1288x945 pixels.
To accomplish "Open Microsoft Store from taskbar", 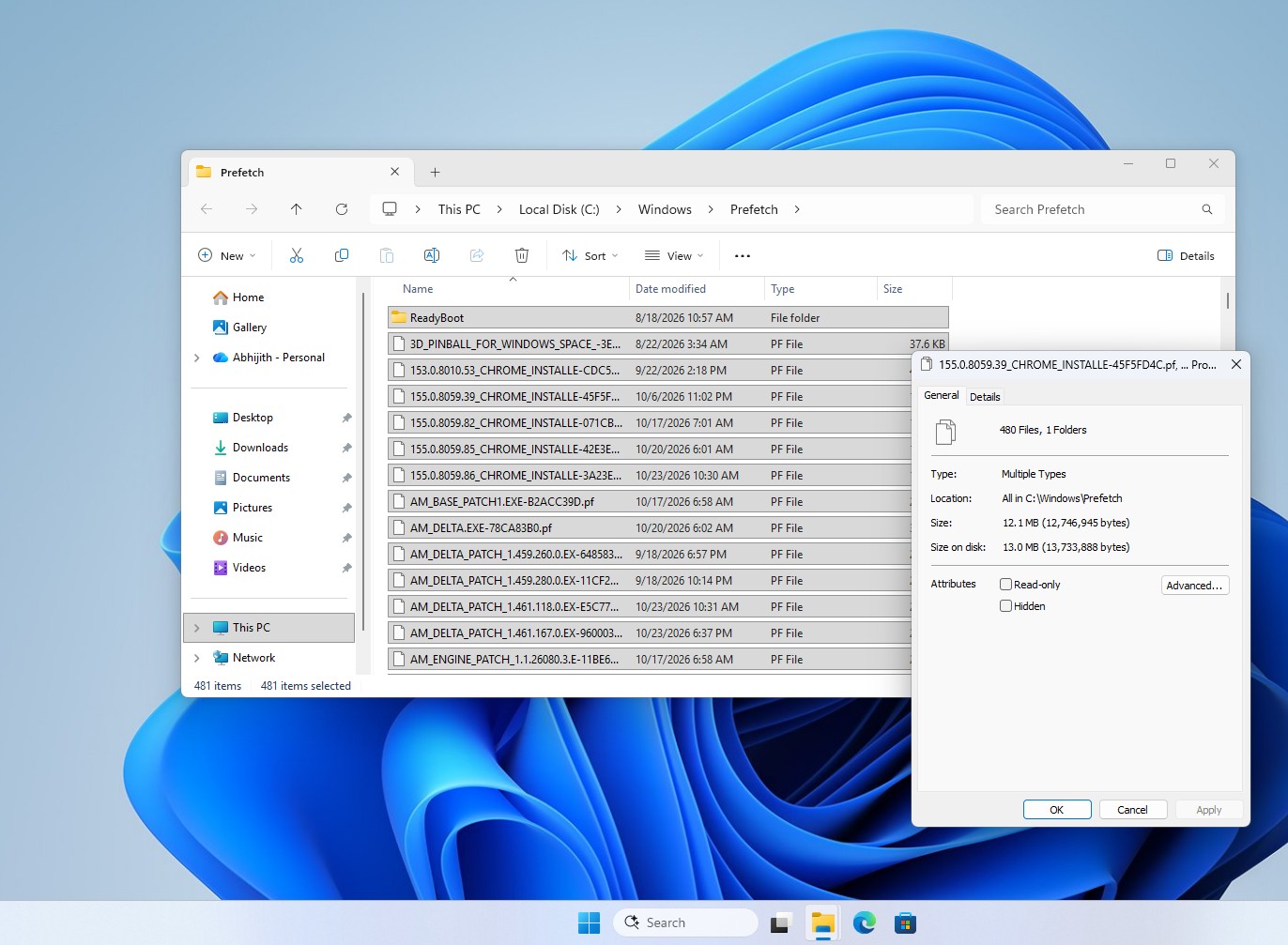I will coord(905,922).
